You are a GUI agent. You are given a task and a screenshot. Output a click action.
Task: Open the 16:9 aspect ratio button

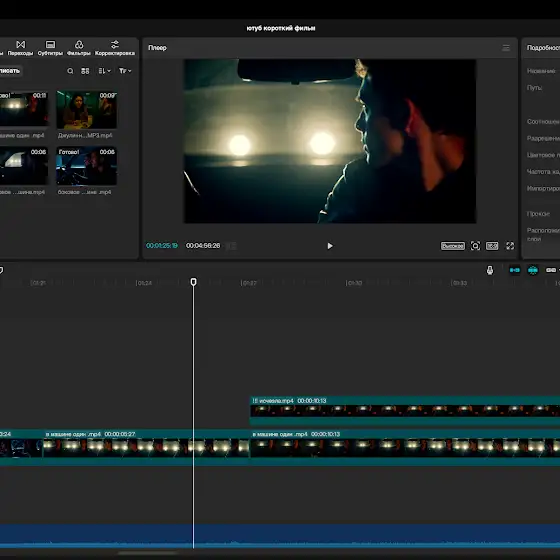492,246
